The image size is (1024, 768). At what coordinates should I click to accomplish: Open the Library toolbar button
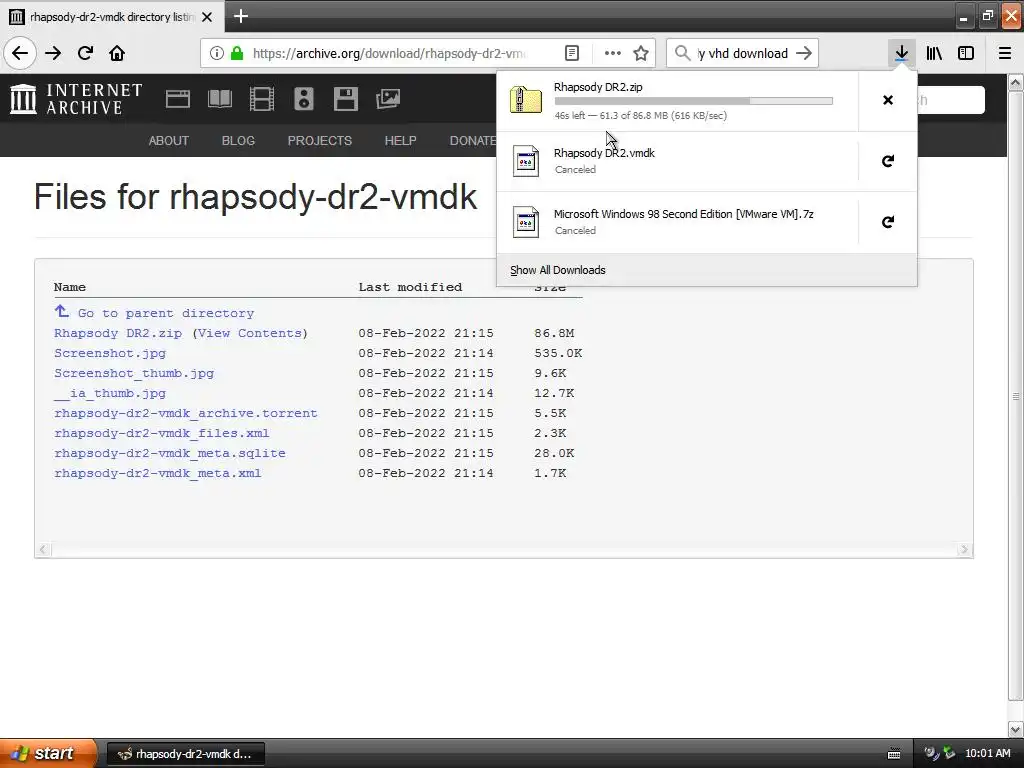[x=934, y=53]
